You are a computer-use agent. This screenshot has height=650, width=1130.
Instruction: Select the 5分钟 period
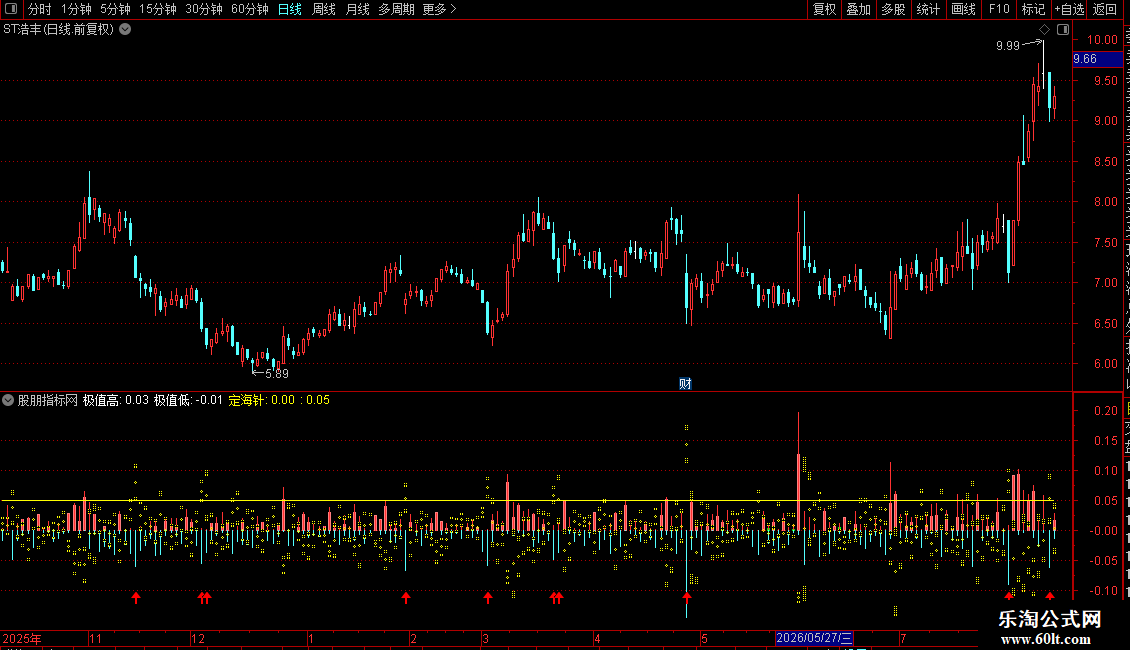pyautogui.click(x=115, y=9)
